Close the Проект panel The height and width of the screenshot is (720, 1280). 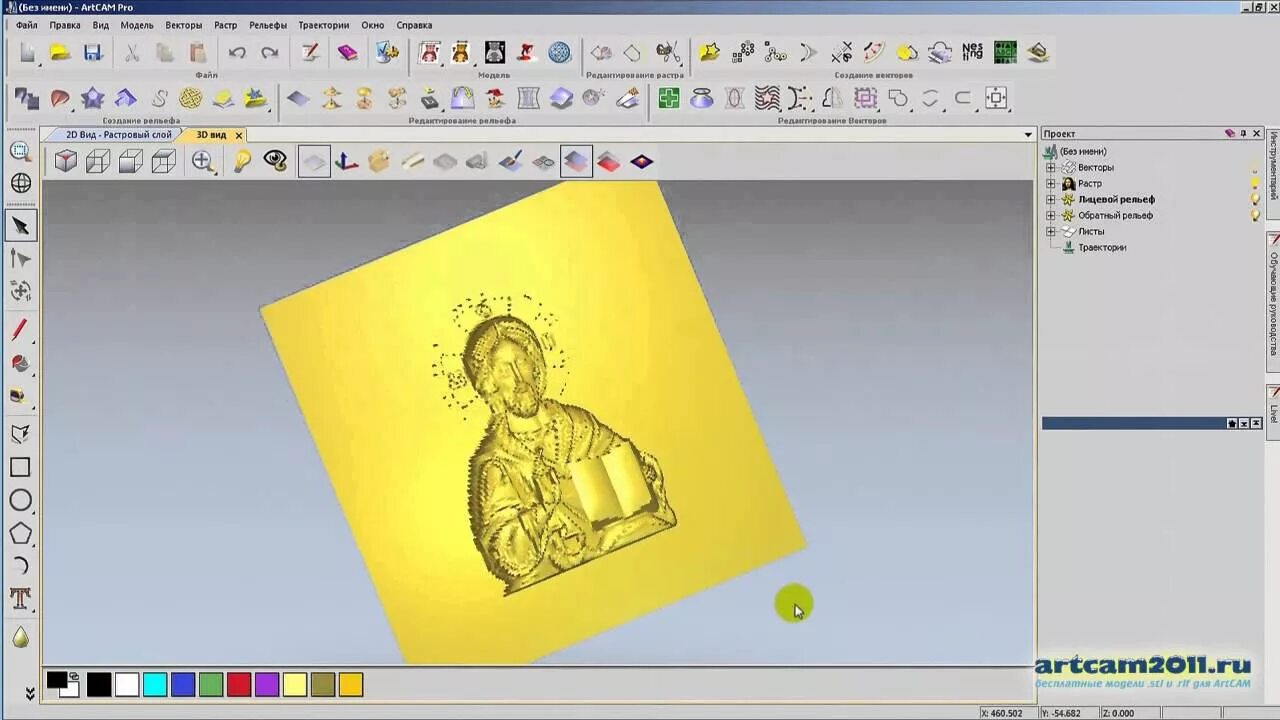(x=1257, y=133)
